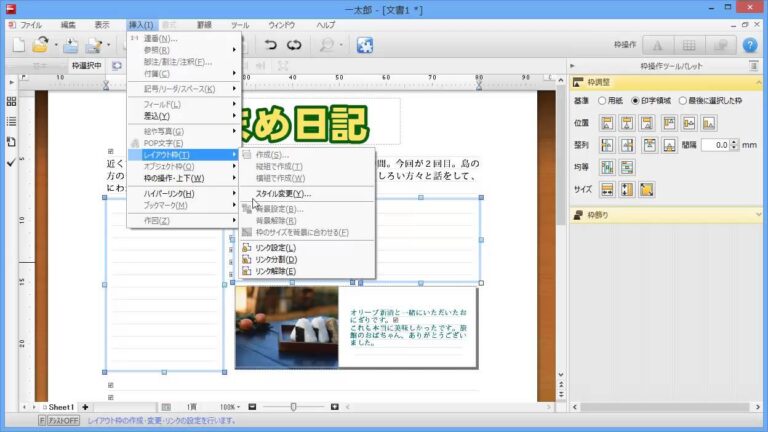Select the 印字領域 radio button
This screenshot has width=768, height=432.
pos(635,100)
